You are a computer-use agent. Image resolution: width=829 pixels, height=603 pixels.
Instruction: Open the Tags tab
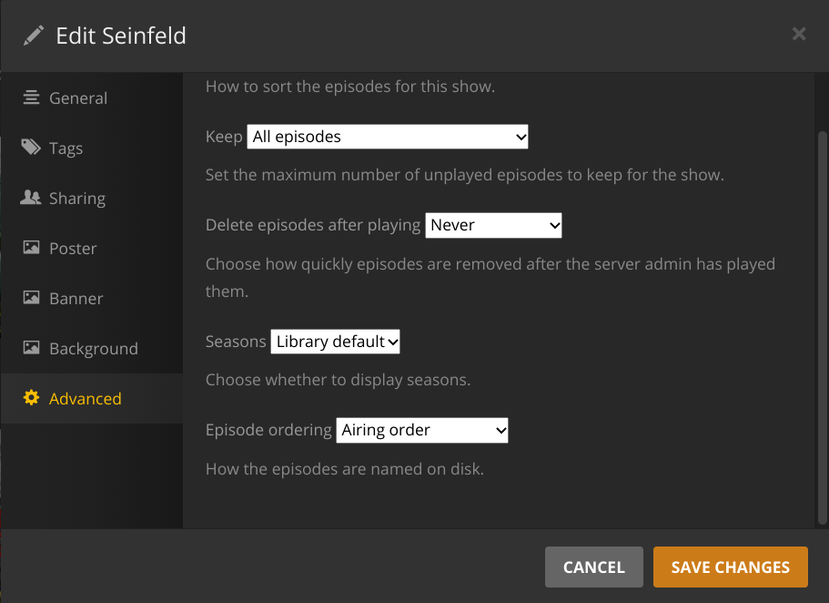click(x=66, y=148)
